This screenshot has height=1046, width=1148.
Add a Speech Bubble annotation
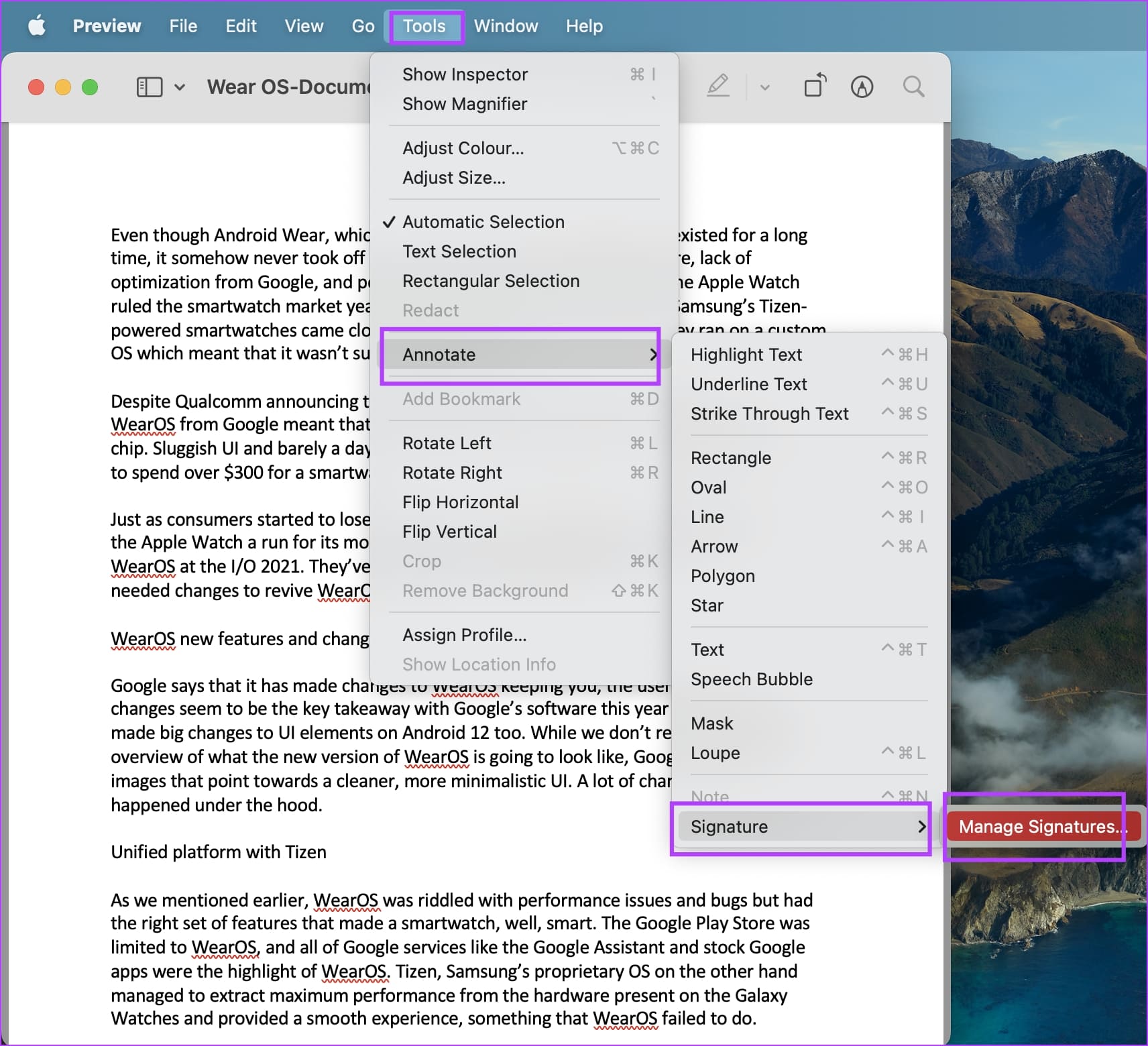click(809, 679)
